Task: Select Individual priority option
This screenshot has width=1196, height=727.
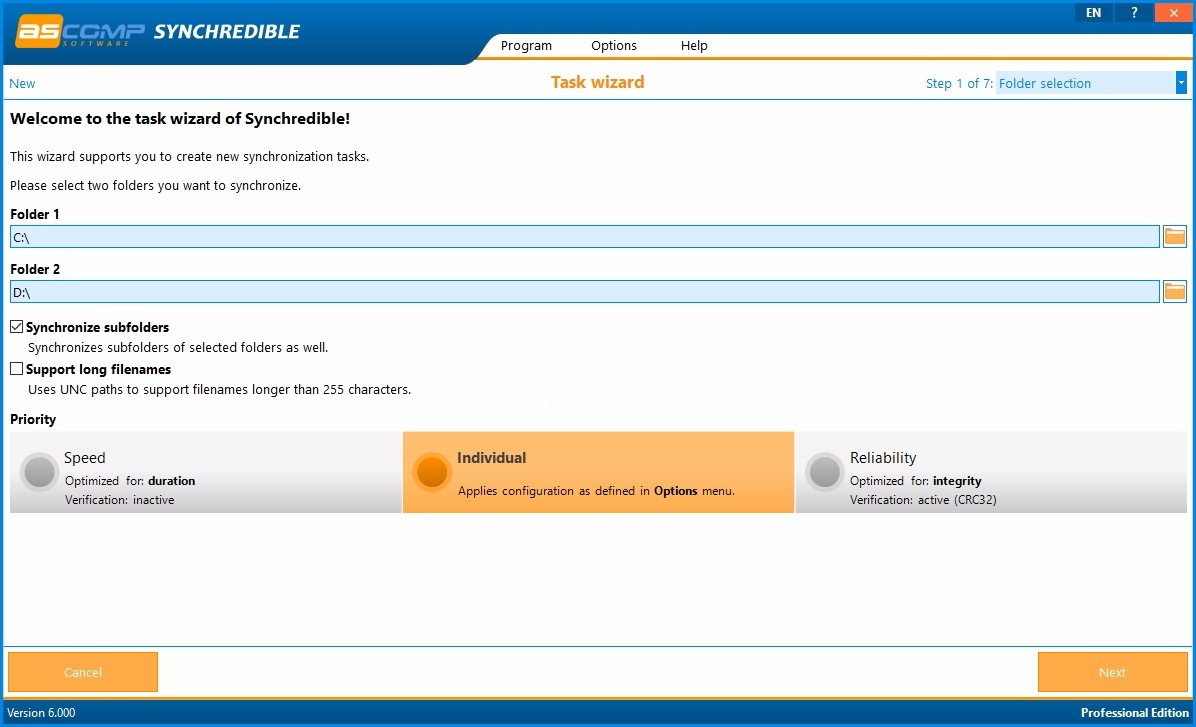Action: (x=598, y=472)
